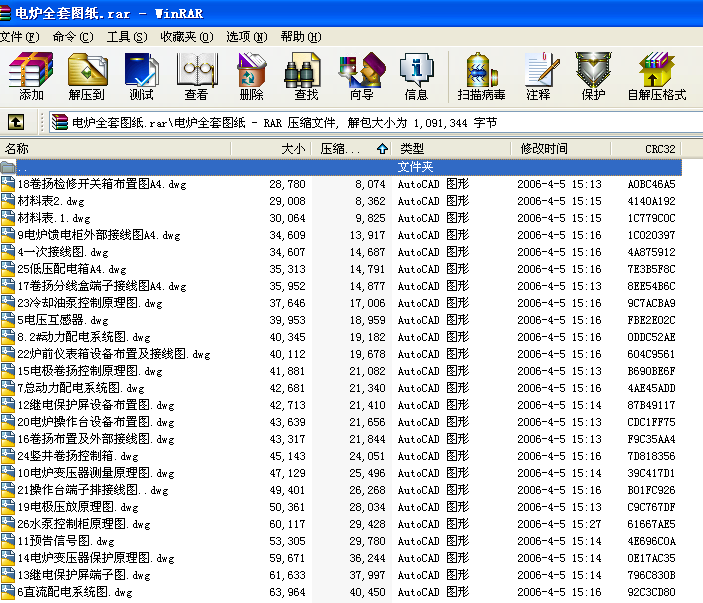Select file 7总动力配电系统图.dwg
This screenshot has height=603, width=703.
pos(81,388)
